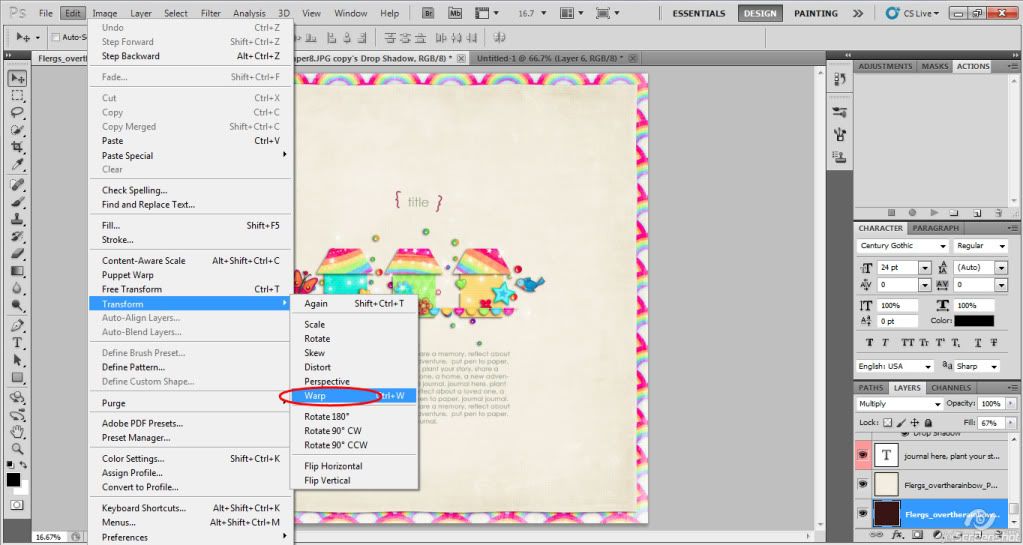The height and width of the screenshot is (545, 1023).
Task: Click the black text Color swatch
Action: [x=973, y=321]
